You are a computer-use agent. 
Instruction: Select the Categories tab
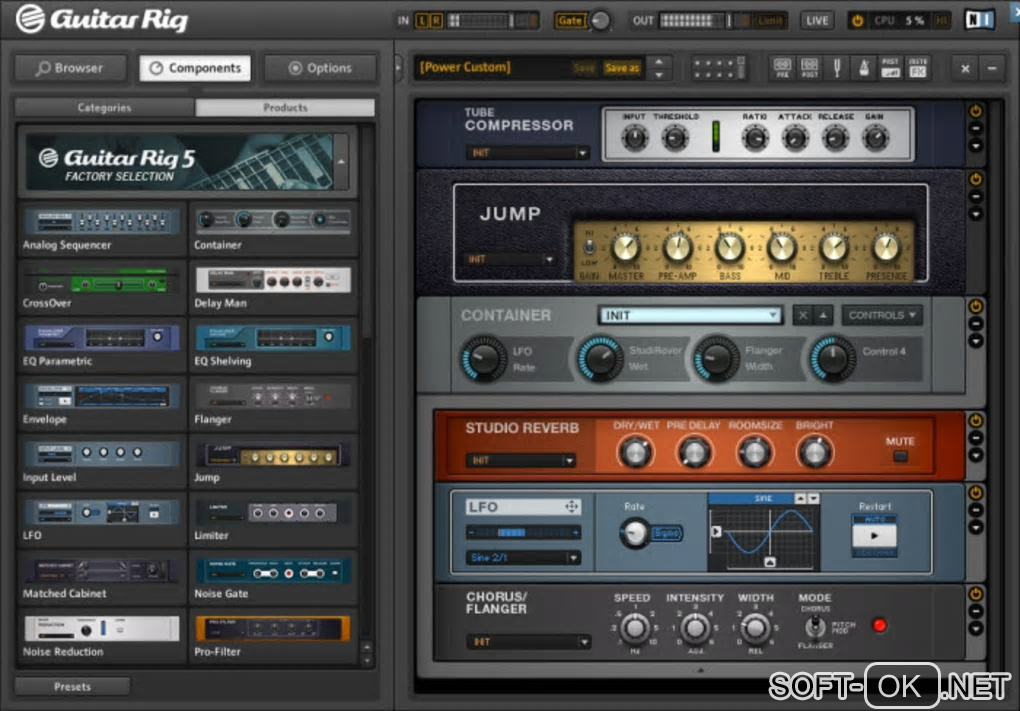105,107
